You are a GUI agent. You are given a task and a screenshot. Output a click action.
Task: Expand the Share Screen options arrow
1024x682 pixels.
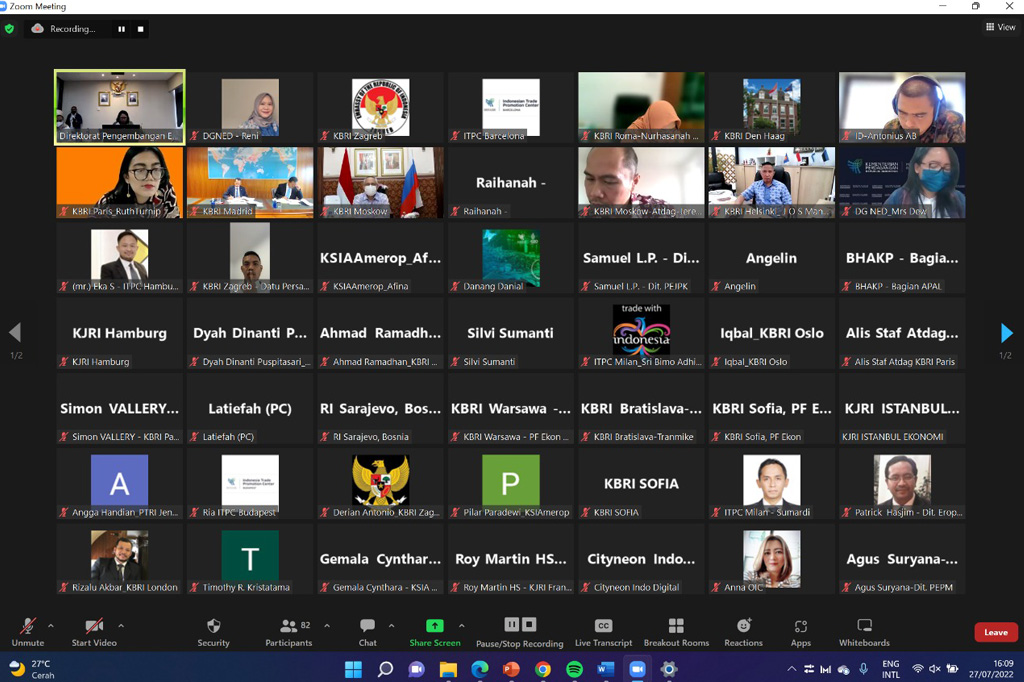click(461, 626)
